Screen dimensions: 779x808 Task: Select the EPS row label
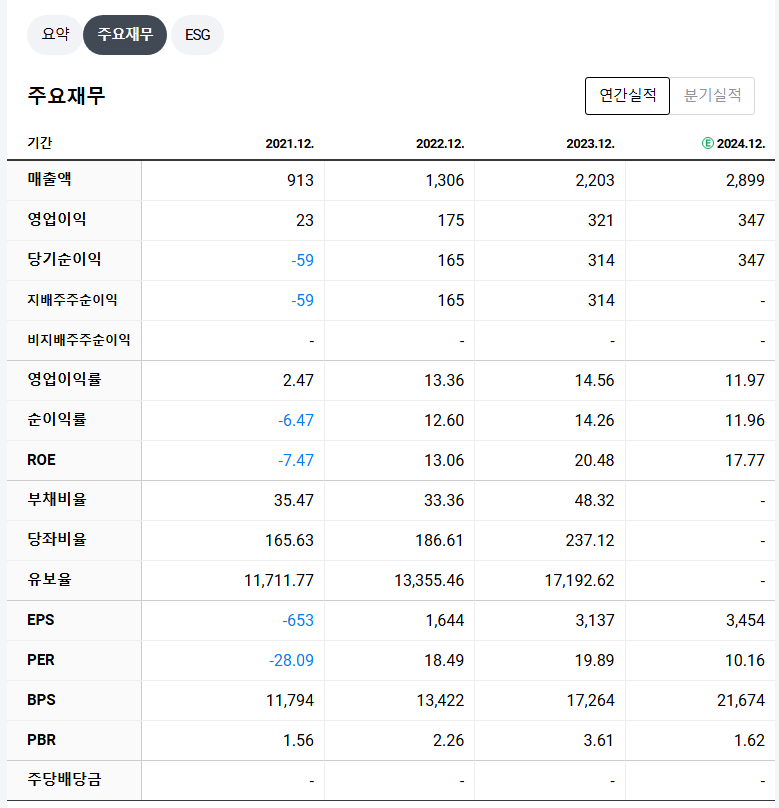(x=41, y=620)
